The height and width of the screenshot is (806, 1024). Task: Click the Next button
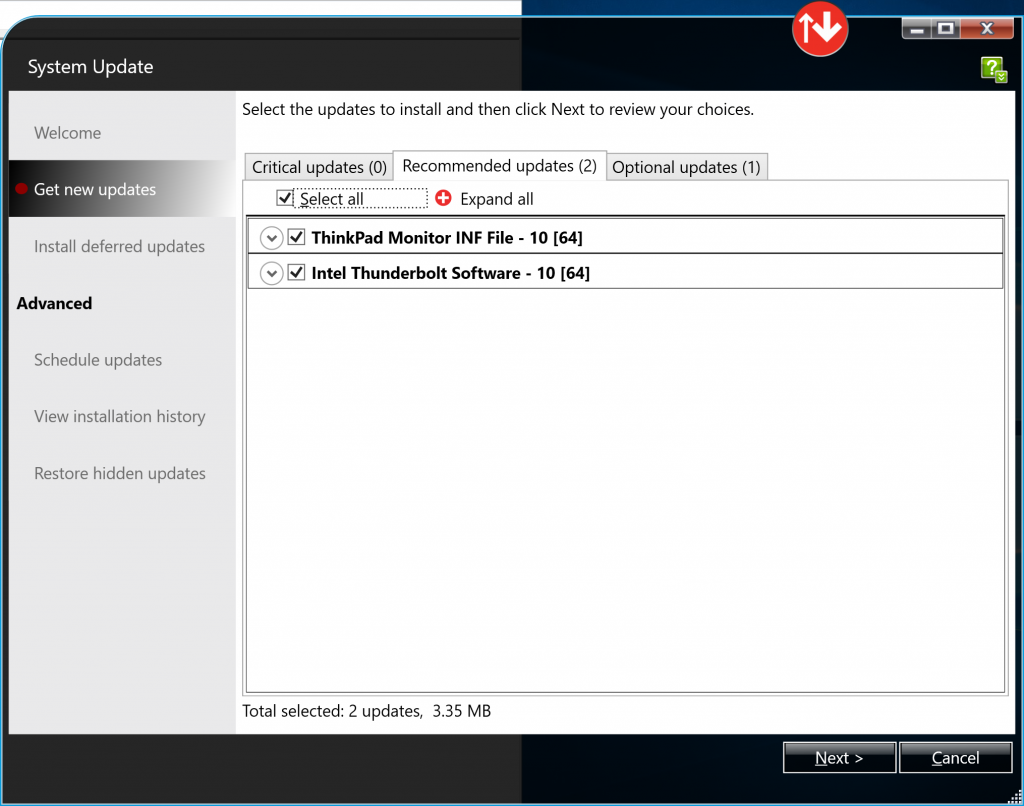click(839, 758)
